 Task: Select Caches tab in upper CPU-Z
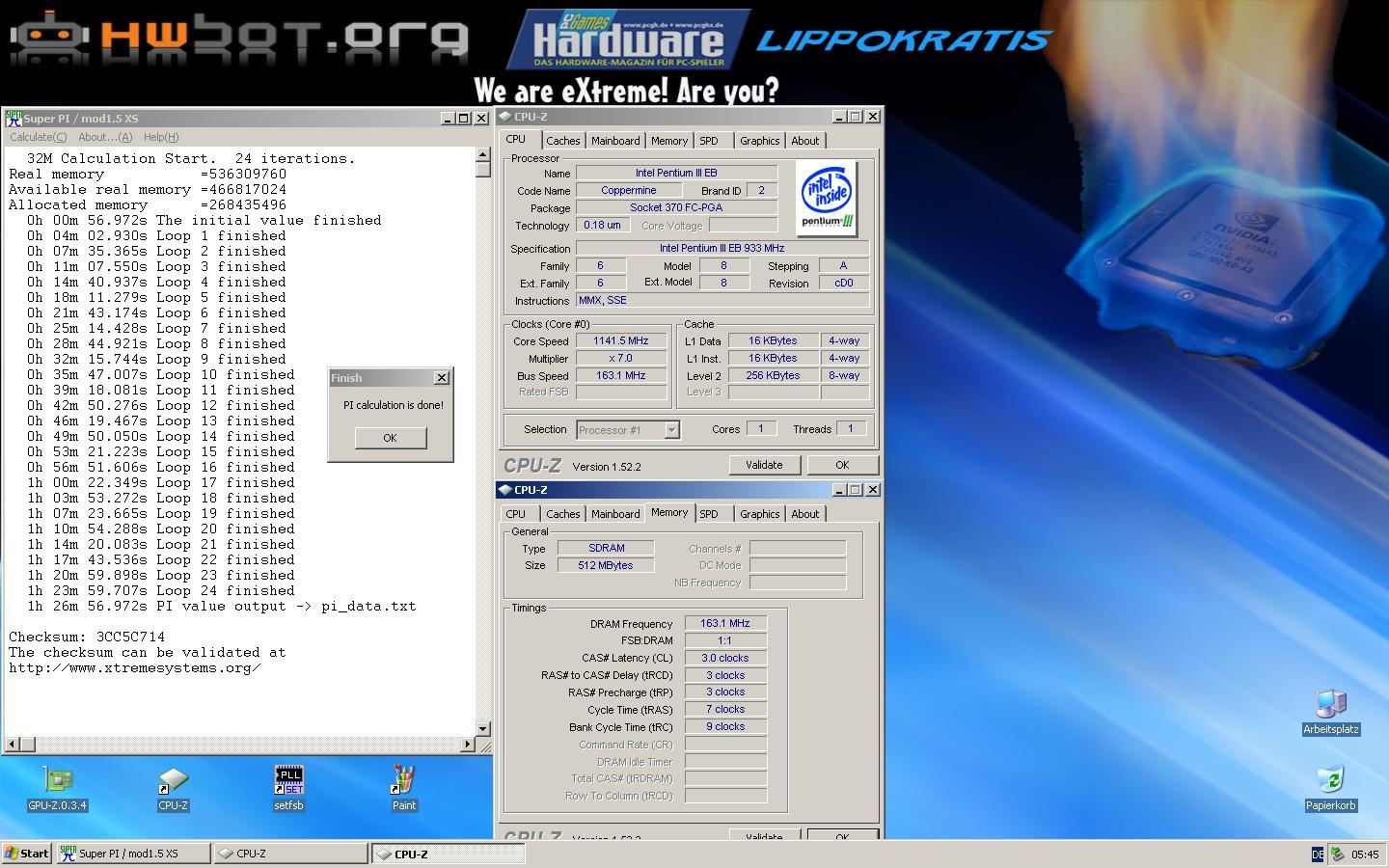[x=563, y=141]
